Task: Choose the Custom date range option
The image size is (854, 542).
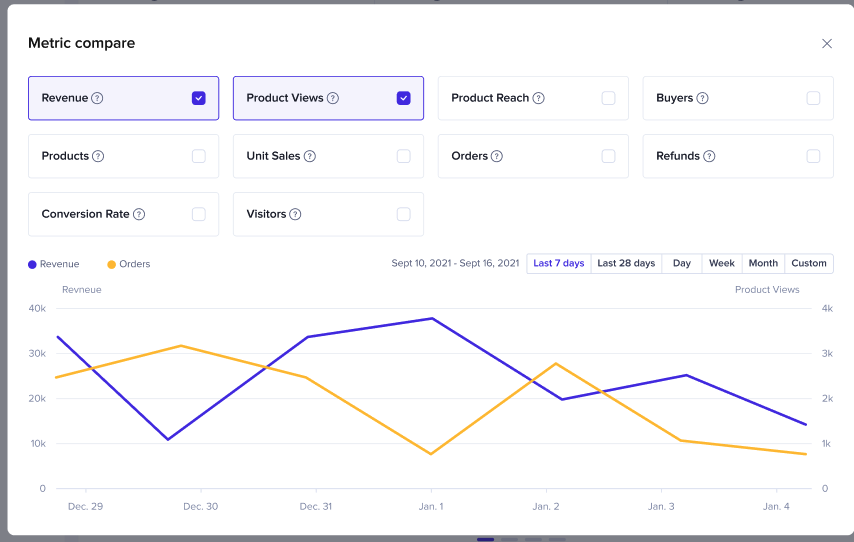Action: (x=809, y=263)
